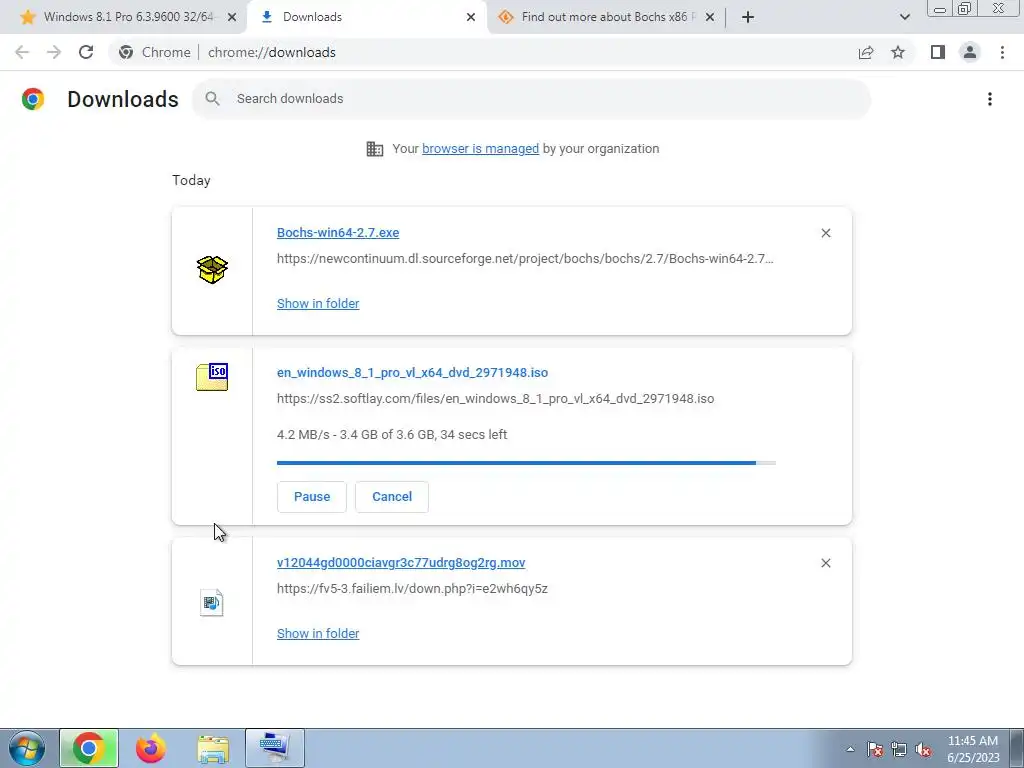
Task: Open the Downloads page more actions menu
Action: pos(990,99)
